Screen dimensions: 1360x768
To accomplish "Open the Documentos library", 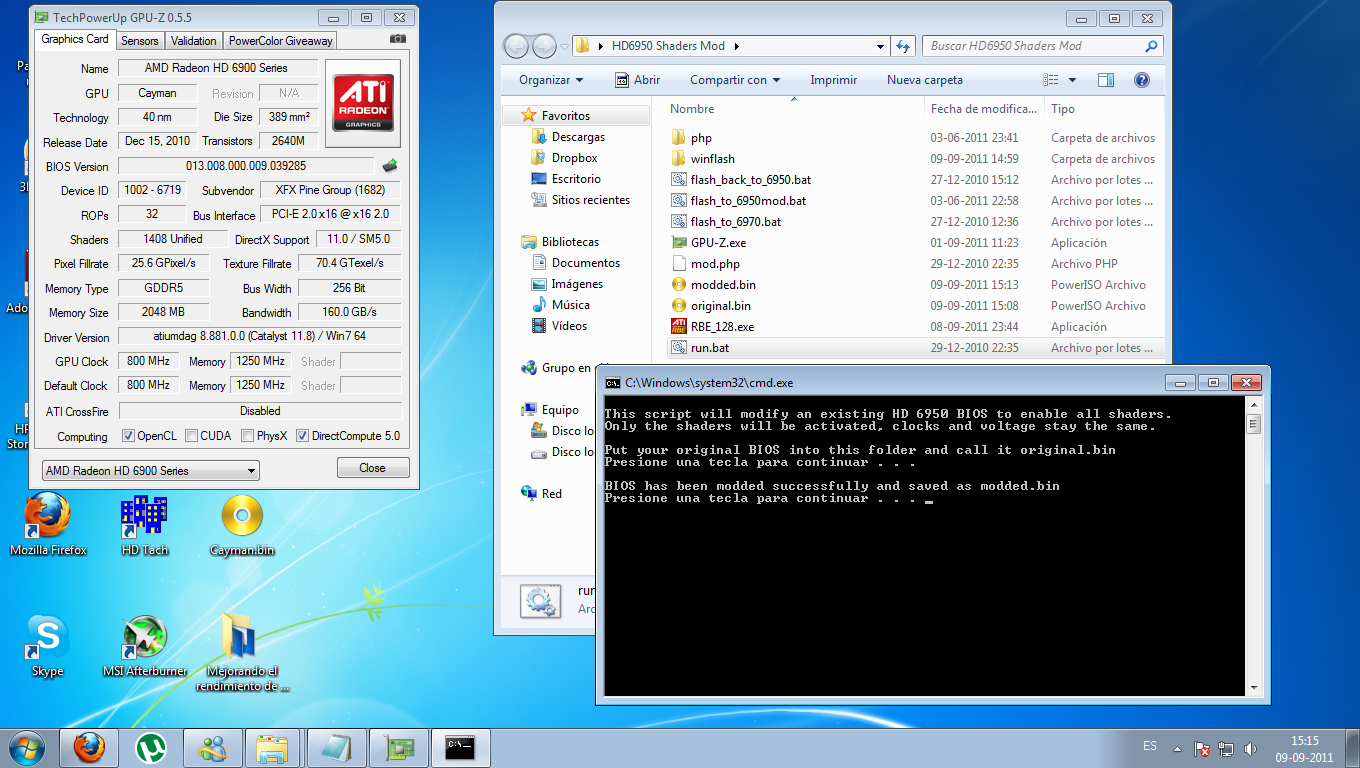I will (x=586, y=263).
